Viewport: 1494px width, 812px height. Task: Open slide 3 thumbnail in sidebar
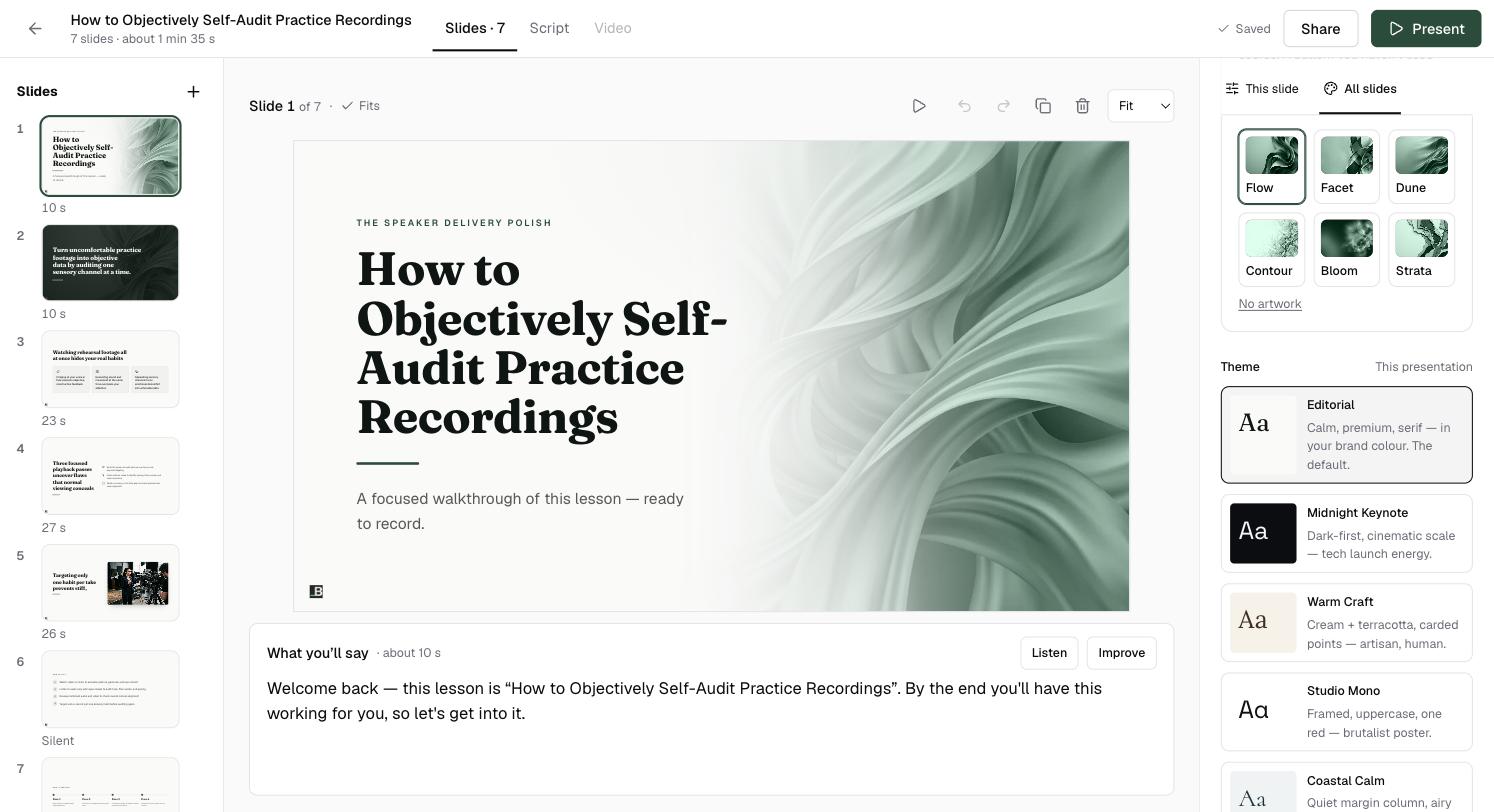tap(110, 369)
